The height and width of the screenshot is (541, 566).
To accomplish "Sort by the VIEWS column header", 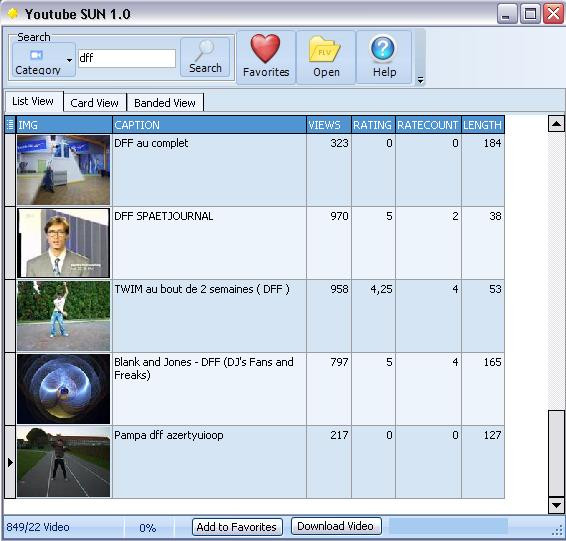I will [x=328, y=125].
